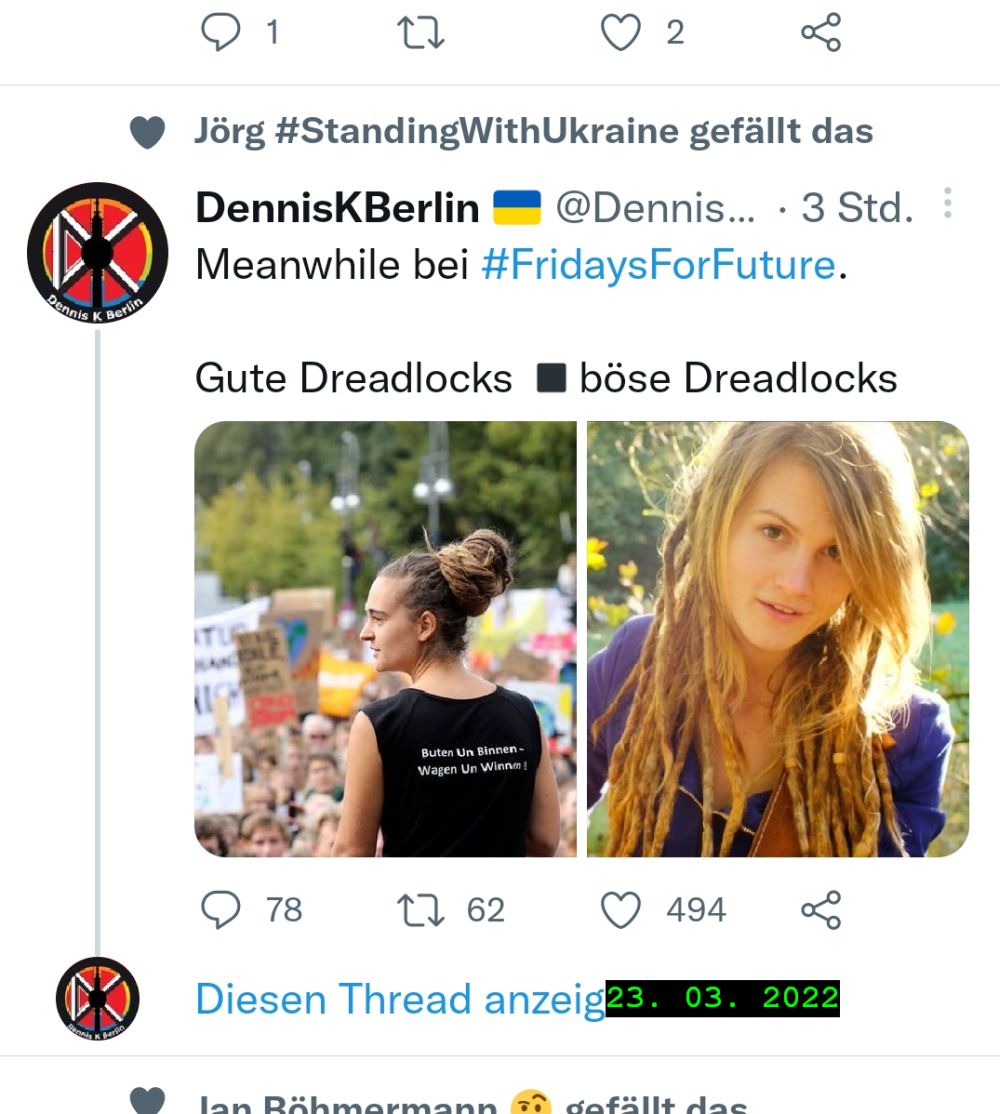Open the #FridaysForFuture hashtag
This screenshot has width=1000, height=1114.
pyautogui.click(x=658, y=265)
